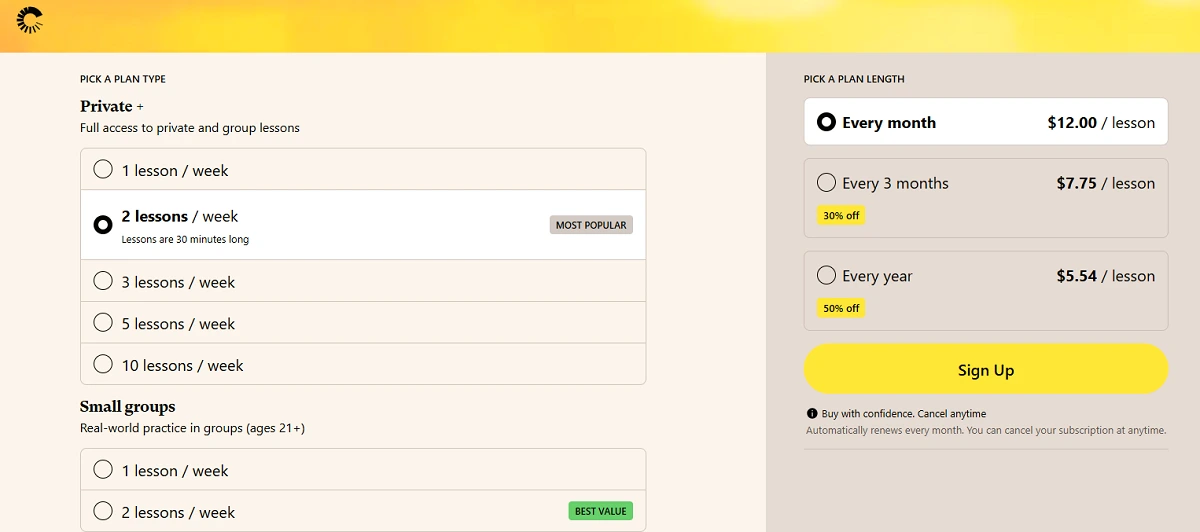The image size is (1200, 532).
Task: Pick the Every year plan length
Action: click(x=826, y=275)
